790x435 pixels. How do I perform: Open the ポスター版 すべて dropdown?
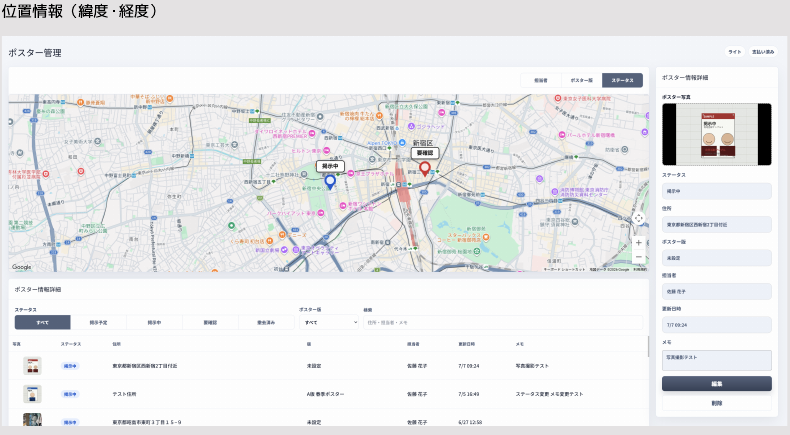[x=329, y=323]
